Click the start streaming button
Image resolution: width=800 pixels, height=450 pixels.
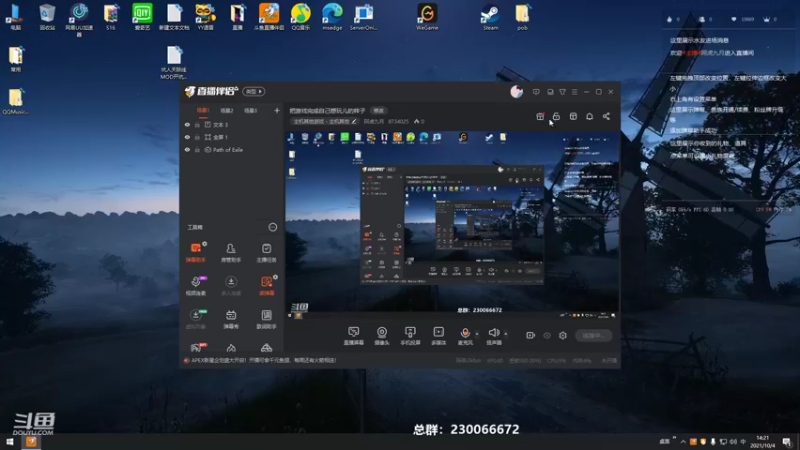(x=593, y=335)
